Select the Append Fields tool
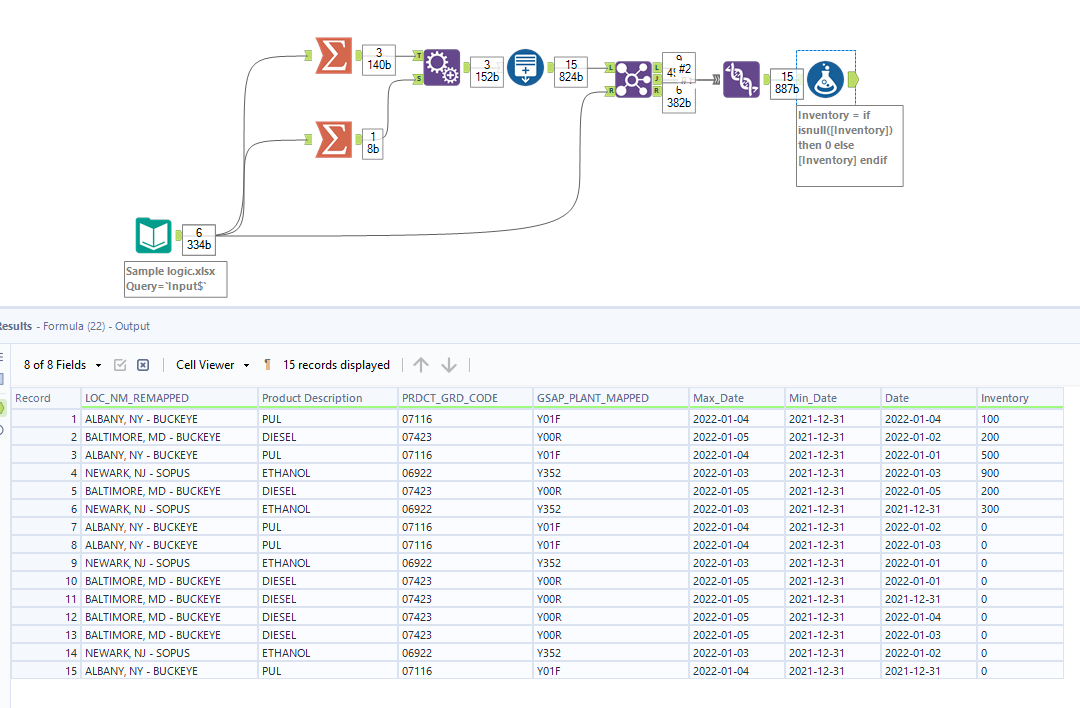 coord(441,68)
